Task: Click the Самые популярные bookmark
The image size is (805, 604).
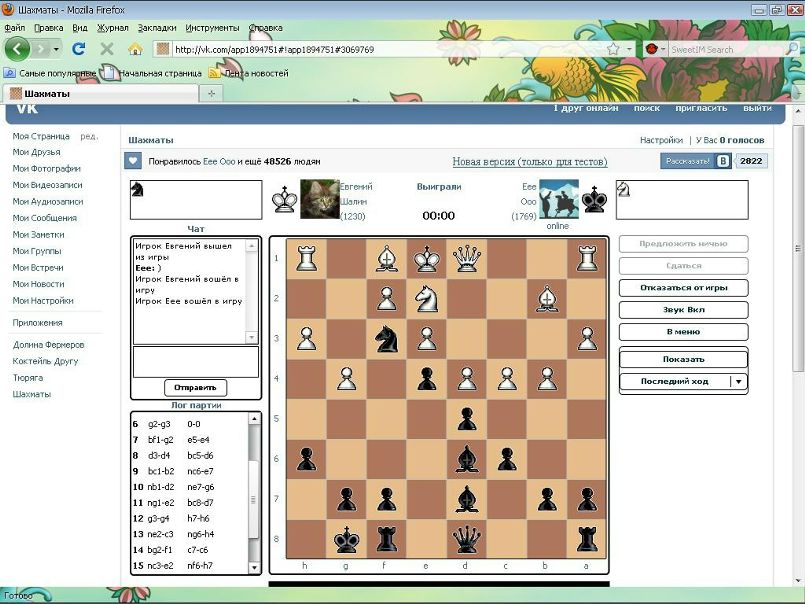Action: (x=50, y=73)
